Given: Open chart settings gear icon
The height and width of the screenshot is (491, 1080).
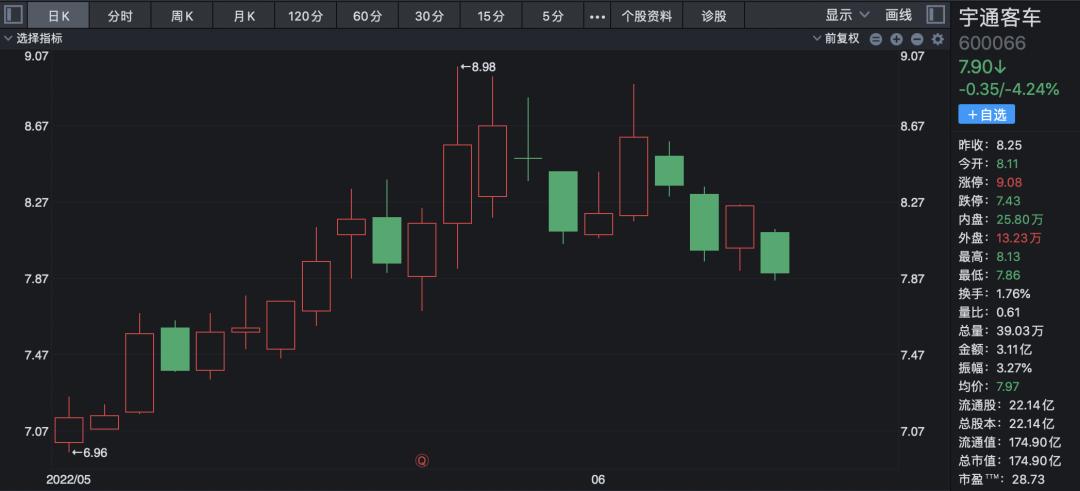Looking at the screenshot, I should (937, 39).
